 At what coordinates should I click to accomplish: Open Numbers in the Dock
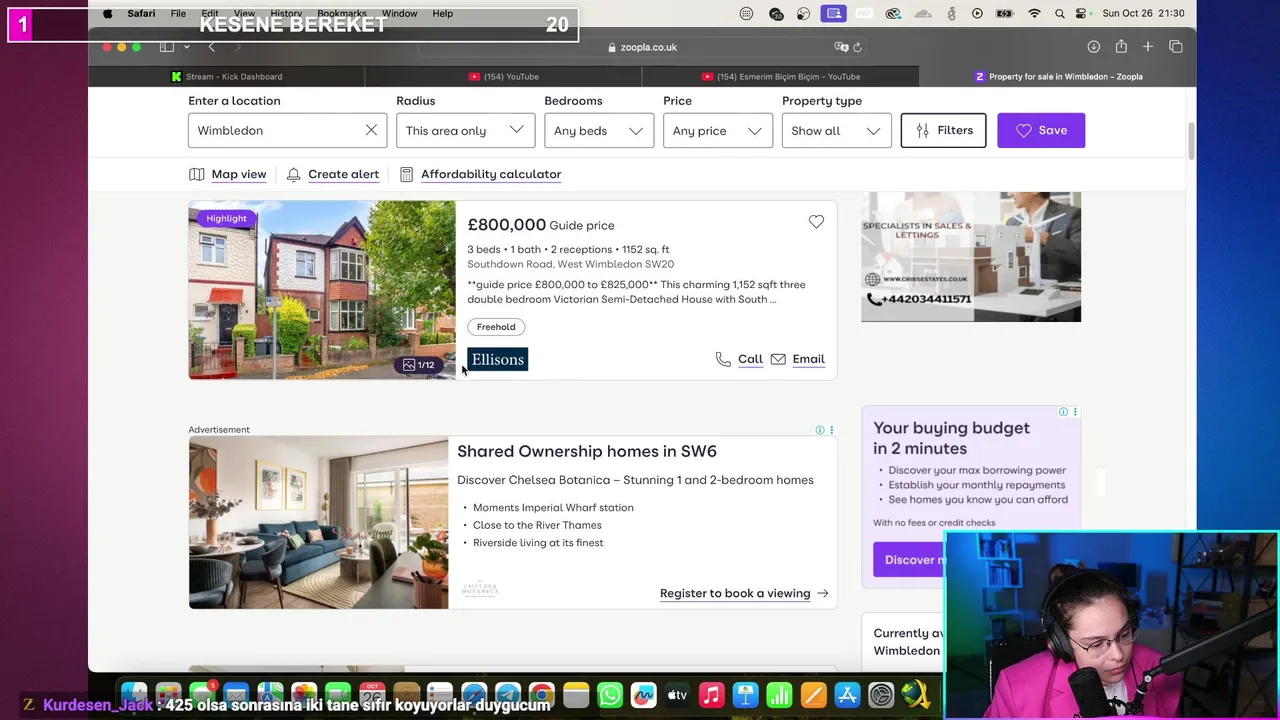[x=779, y=694]
